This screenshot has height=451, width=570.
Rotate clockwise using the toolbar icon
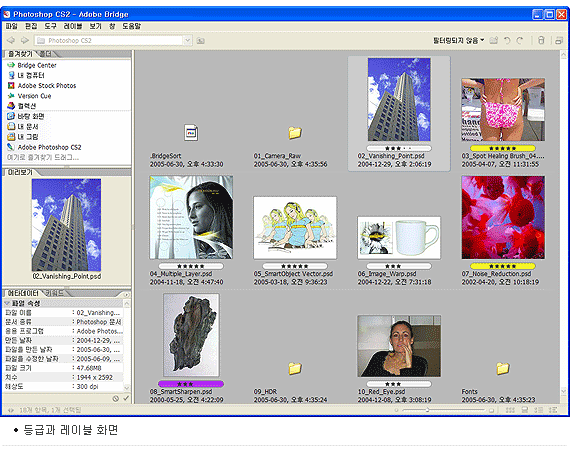click(520, 40)
